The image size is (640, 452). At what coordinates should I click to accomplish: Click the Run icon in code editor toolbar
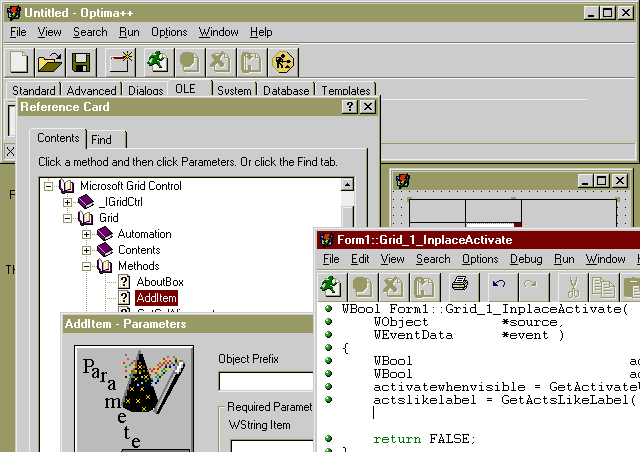[x=331, y=286]
